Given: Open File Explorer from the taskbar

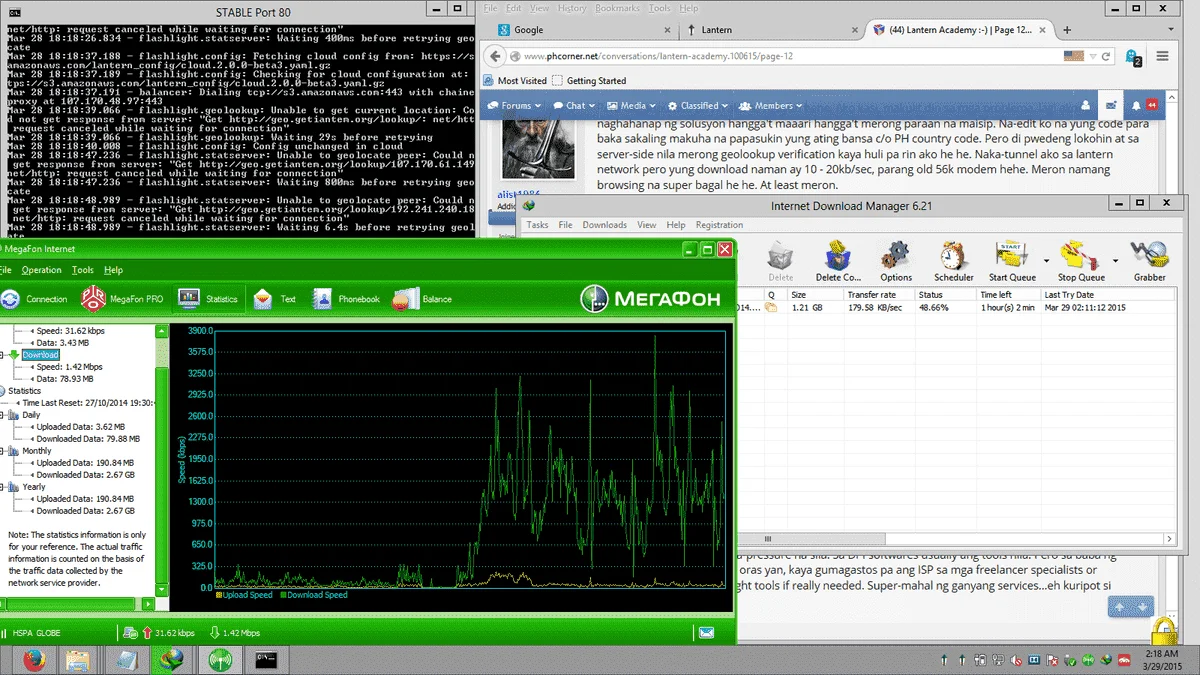Looking at the screenshot, I should 79,659.
